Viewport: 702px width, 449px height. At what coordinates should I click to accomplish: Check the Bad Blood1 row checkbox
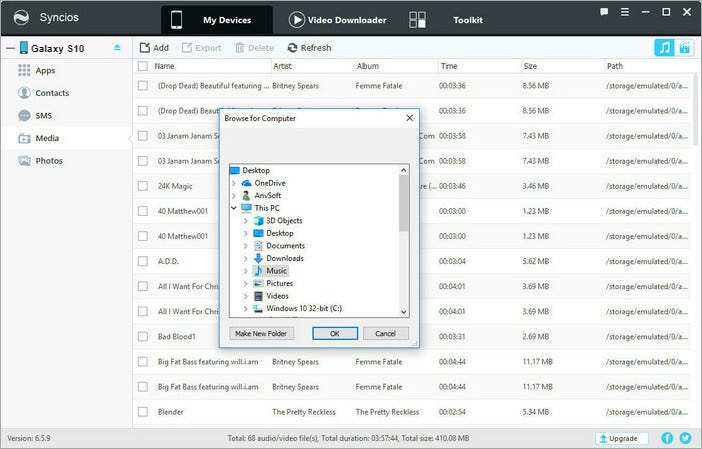click(x=143, y=336)
